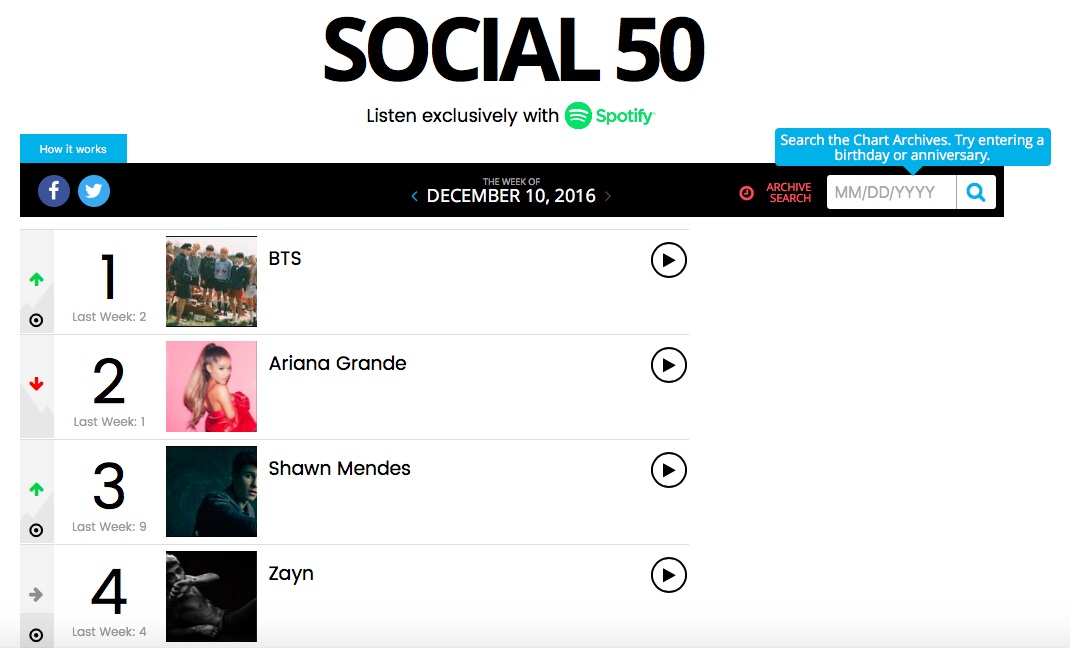Expand Zayn chart entry details
This screenshot has height=648, width=1070.
click(37, 635)
